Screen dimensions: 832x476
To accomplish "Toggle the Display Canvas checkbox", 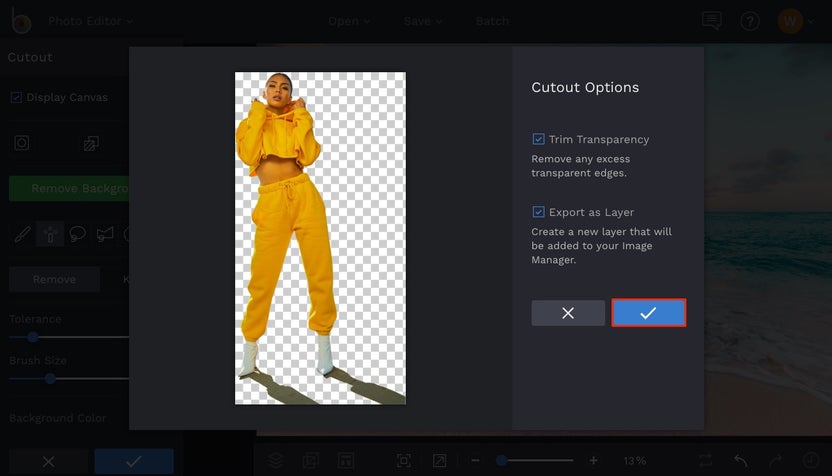I will [16, 98].
